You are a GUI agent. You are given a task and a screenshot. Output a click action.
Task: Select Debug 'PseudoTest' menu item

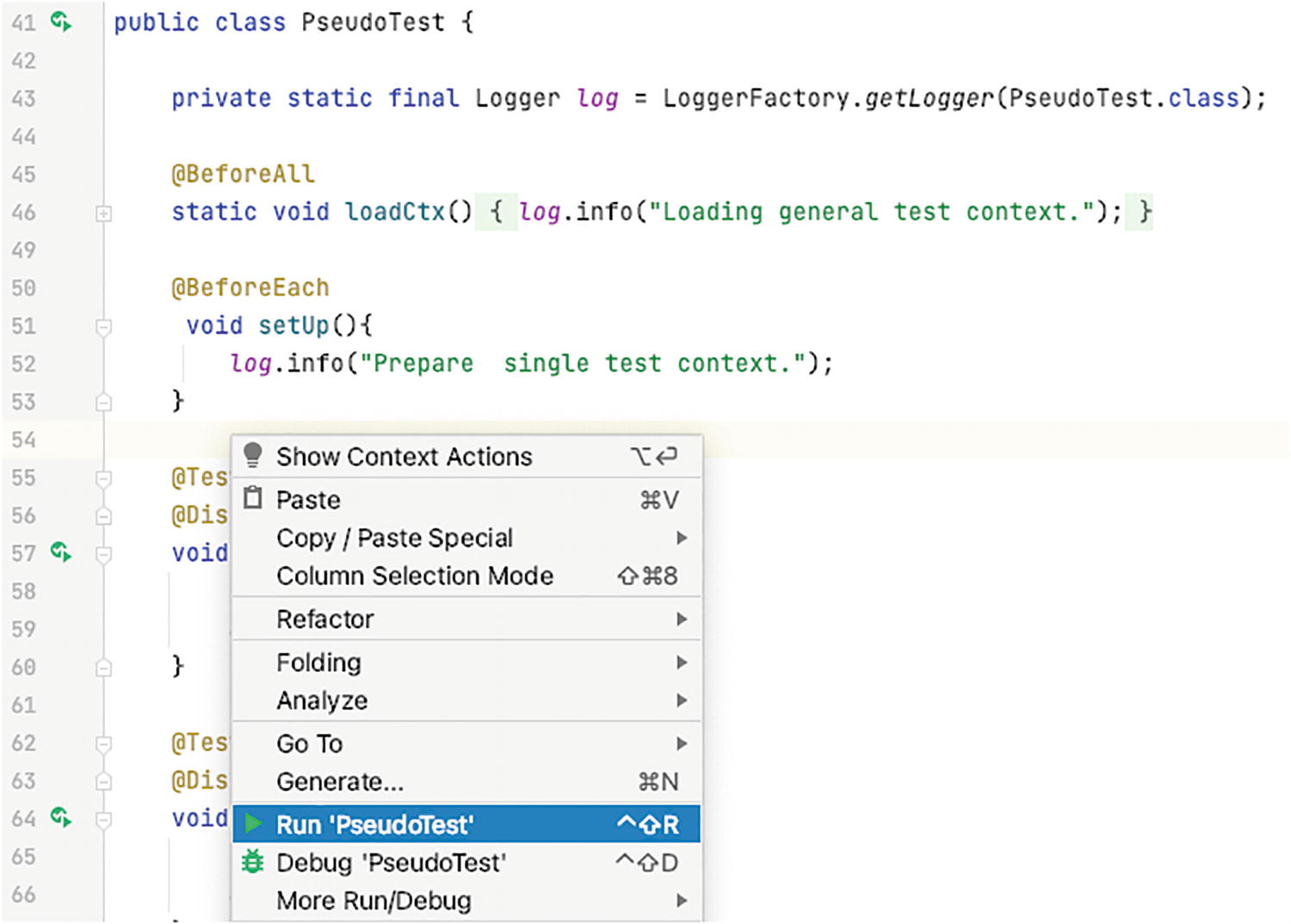click(466, 862)
